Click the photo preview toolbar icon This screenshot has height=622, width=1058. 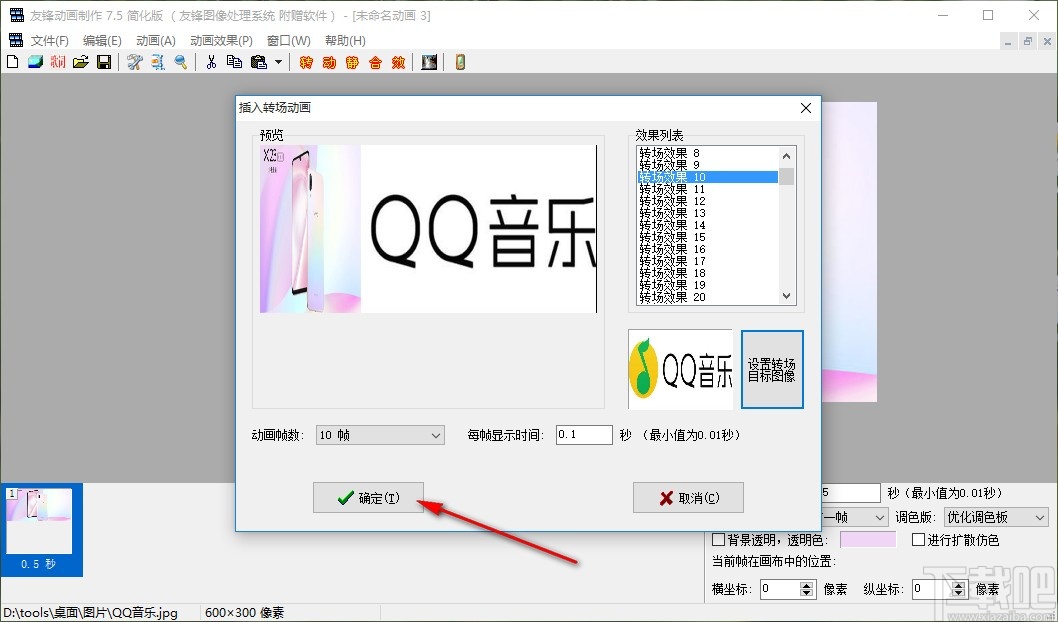429,62
